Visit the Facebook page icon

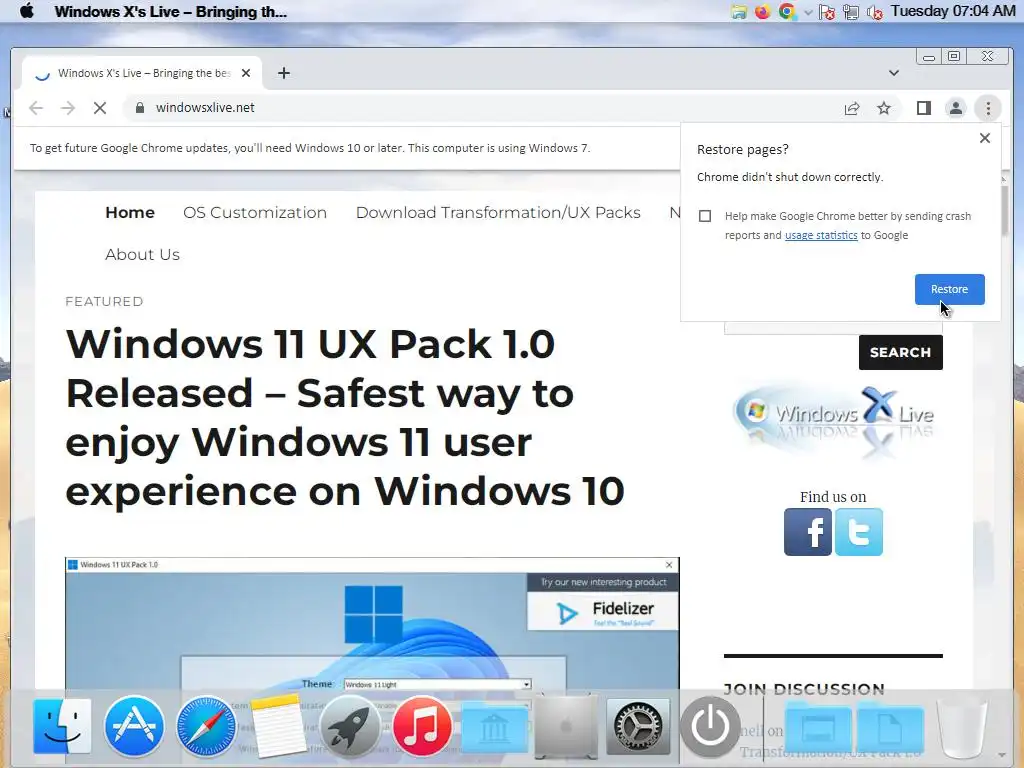click(808, 532)
